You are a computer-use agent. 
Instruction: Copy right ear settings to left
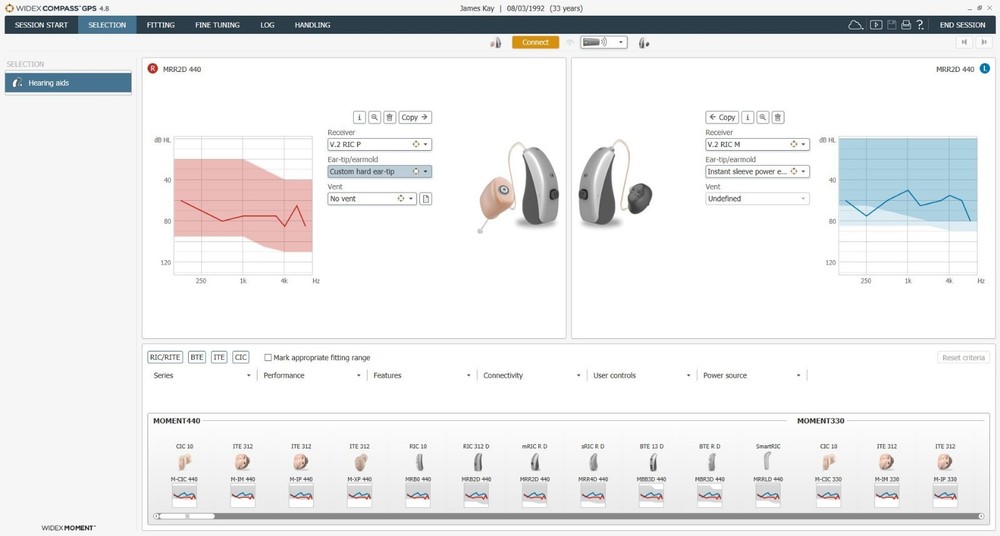[415, 117]
